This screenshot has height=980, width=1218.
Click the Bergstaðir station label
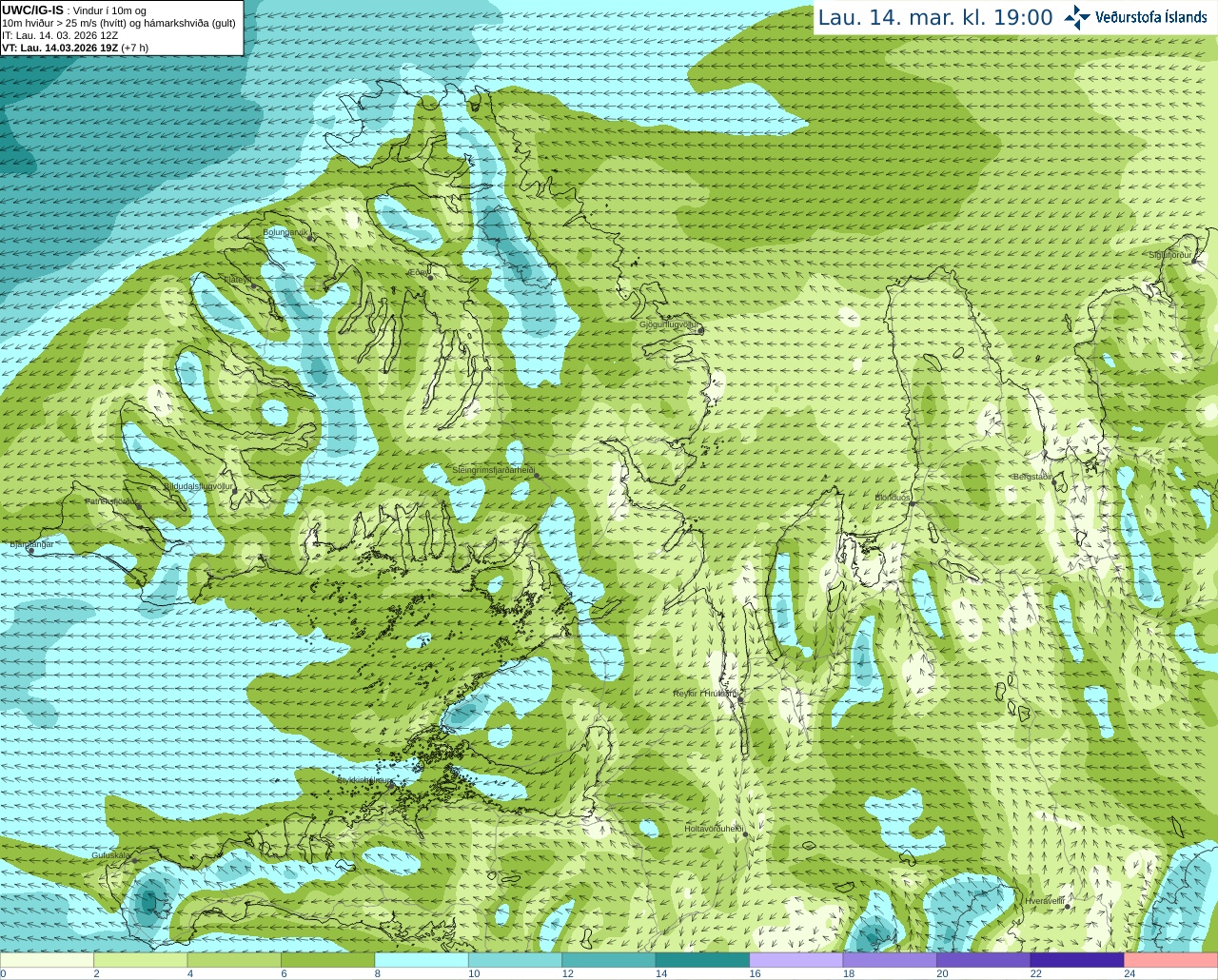(x=1031, y=477)
